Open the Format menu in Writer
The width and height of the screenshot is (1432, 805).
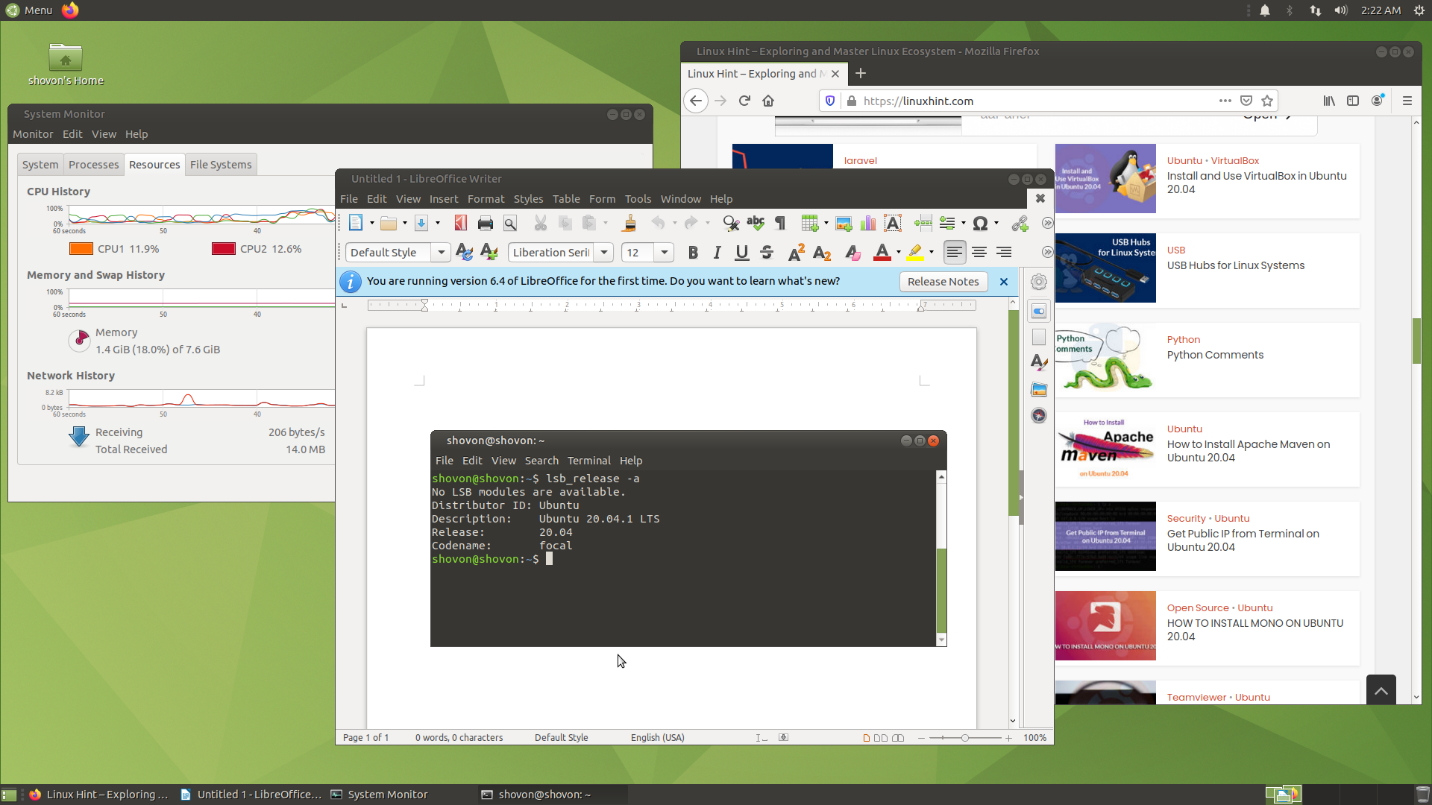pos(486,199)
